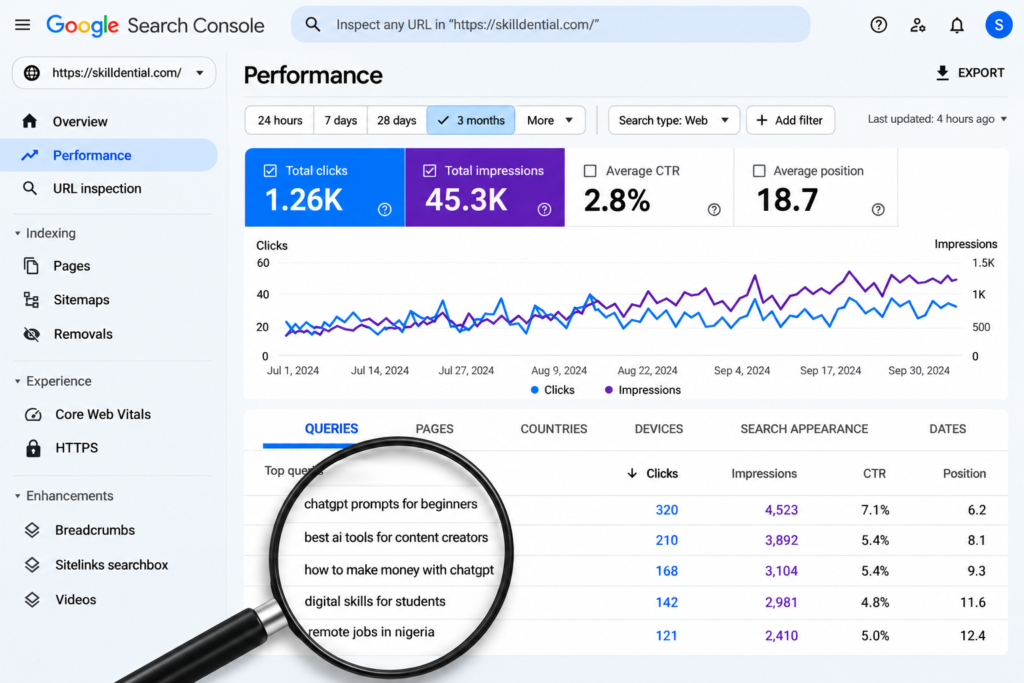Switch to the Devices tab

(659, 429)
